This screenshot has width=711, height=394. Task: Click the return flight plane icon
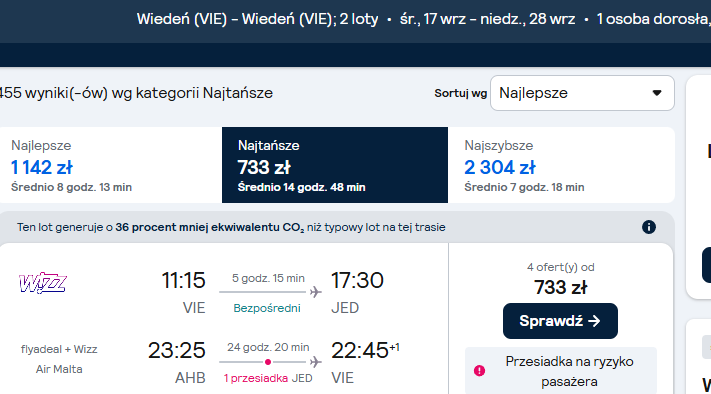click(x=316, y=362)
